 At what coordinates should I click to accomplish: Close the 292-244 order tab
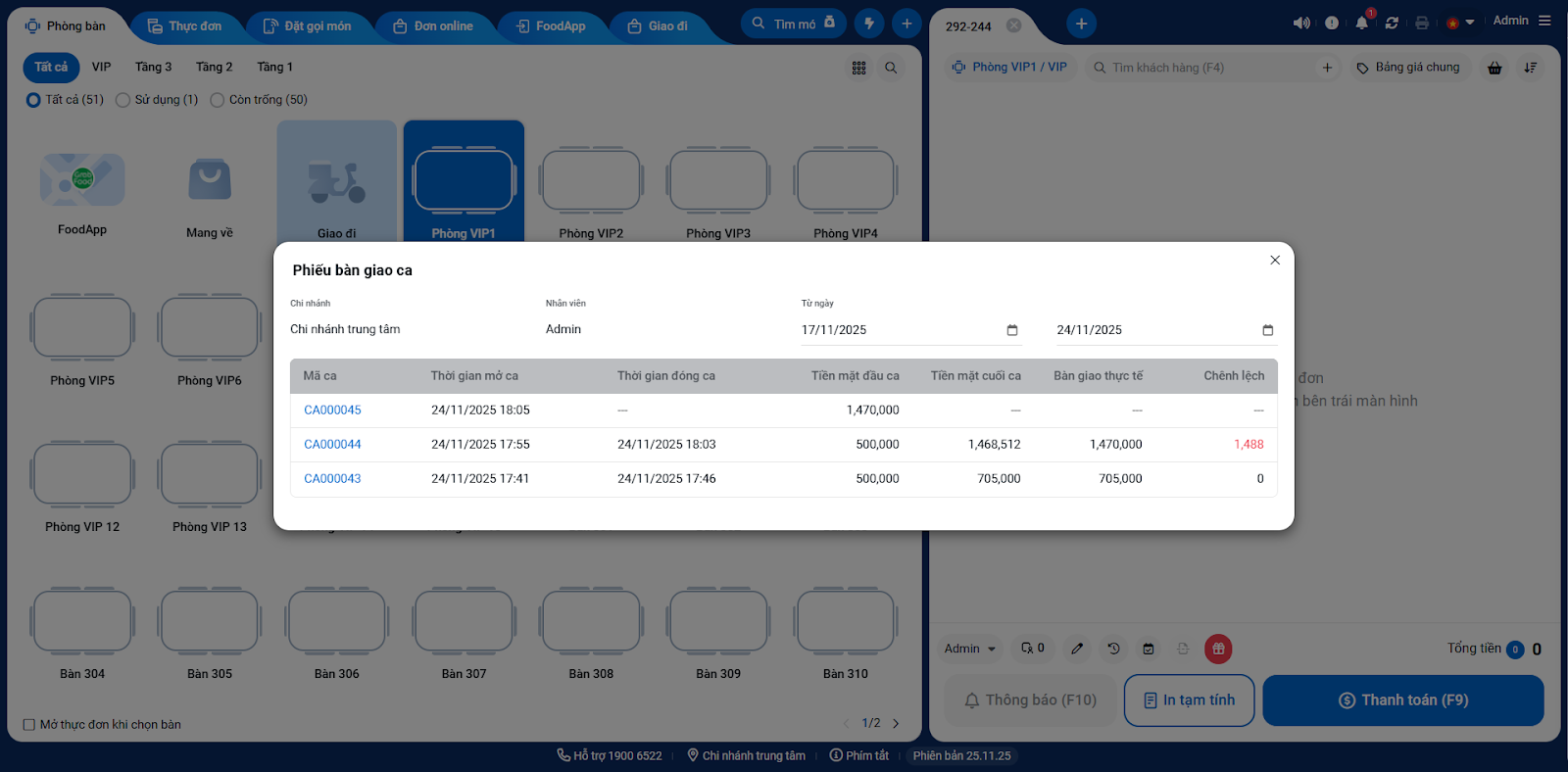(x=1014, y=25)
